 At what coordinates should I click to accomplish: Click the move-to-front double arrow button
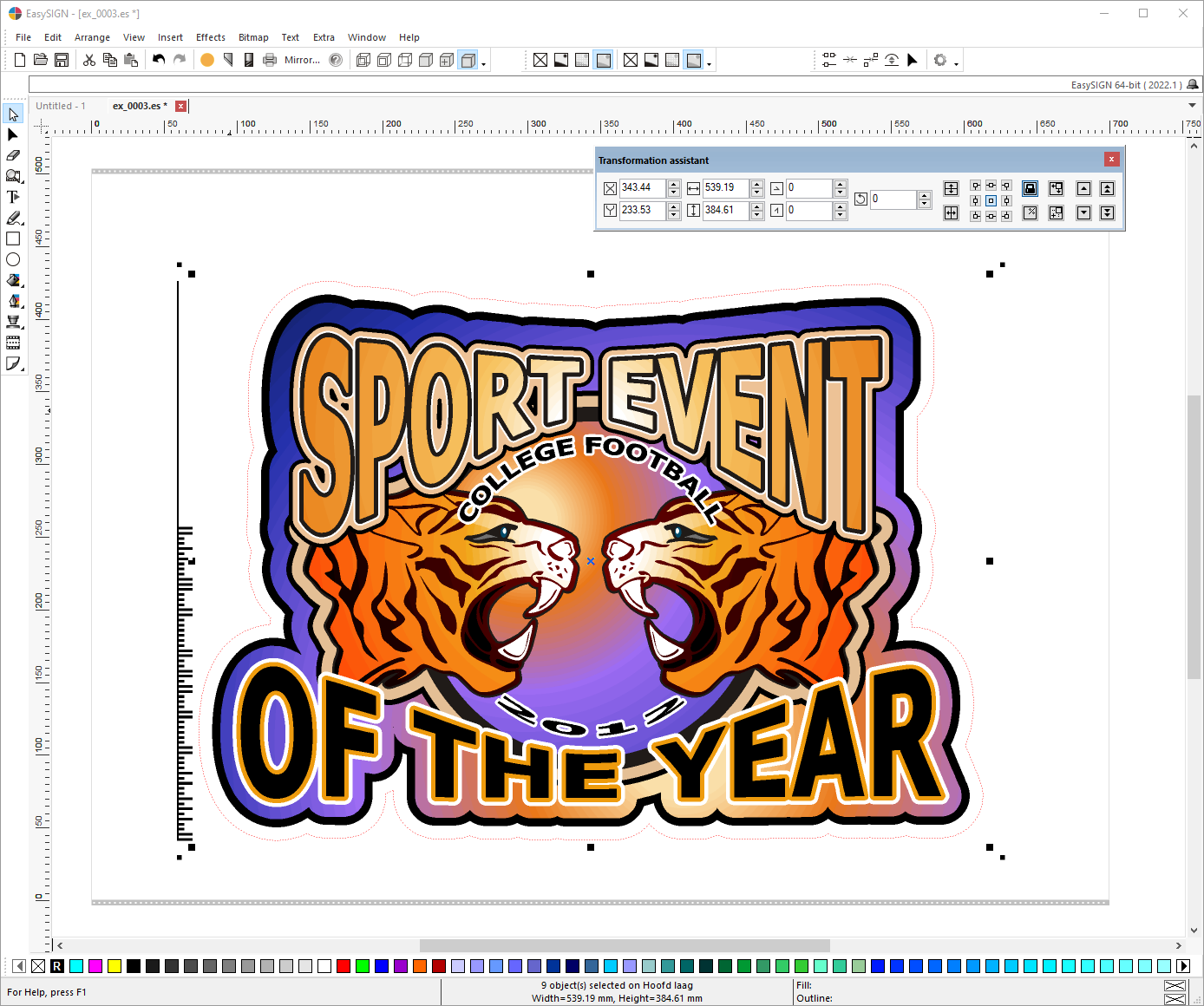coord(1107,188)
